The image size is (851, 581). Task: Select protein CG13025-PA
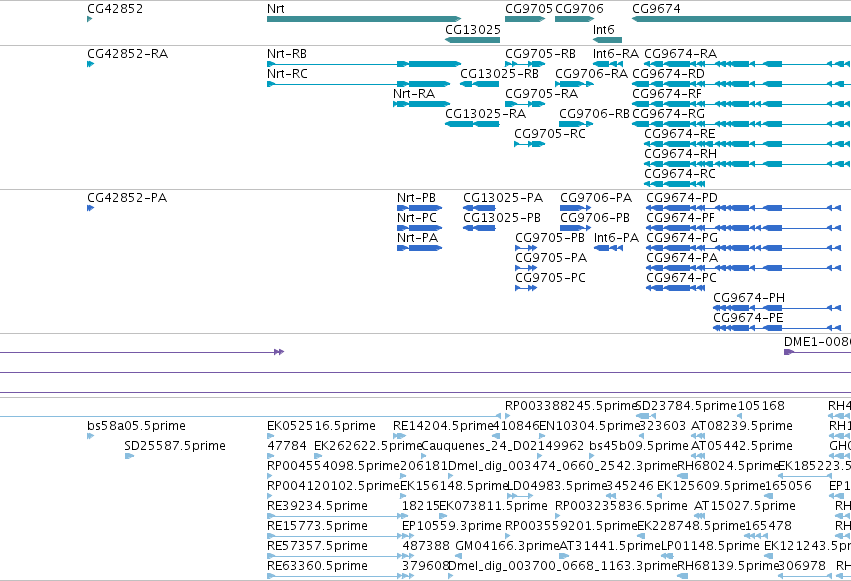click(x=479, y=208)
